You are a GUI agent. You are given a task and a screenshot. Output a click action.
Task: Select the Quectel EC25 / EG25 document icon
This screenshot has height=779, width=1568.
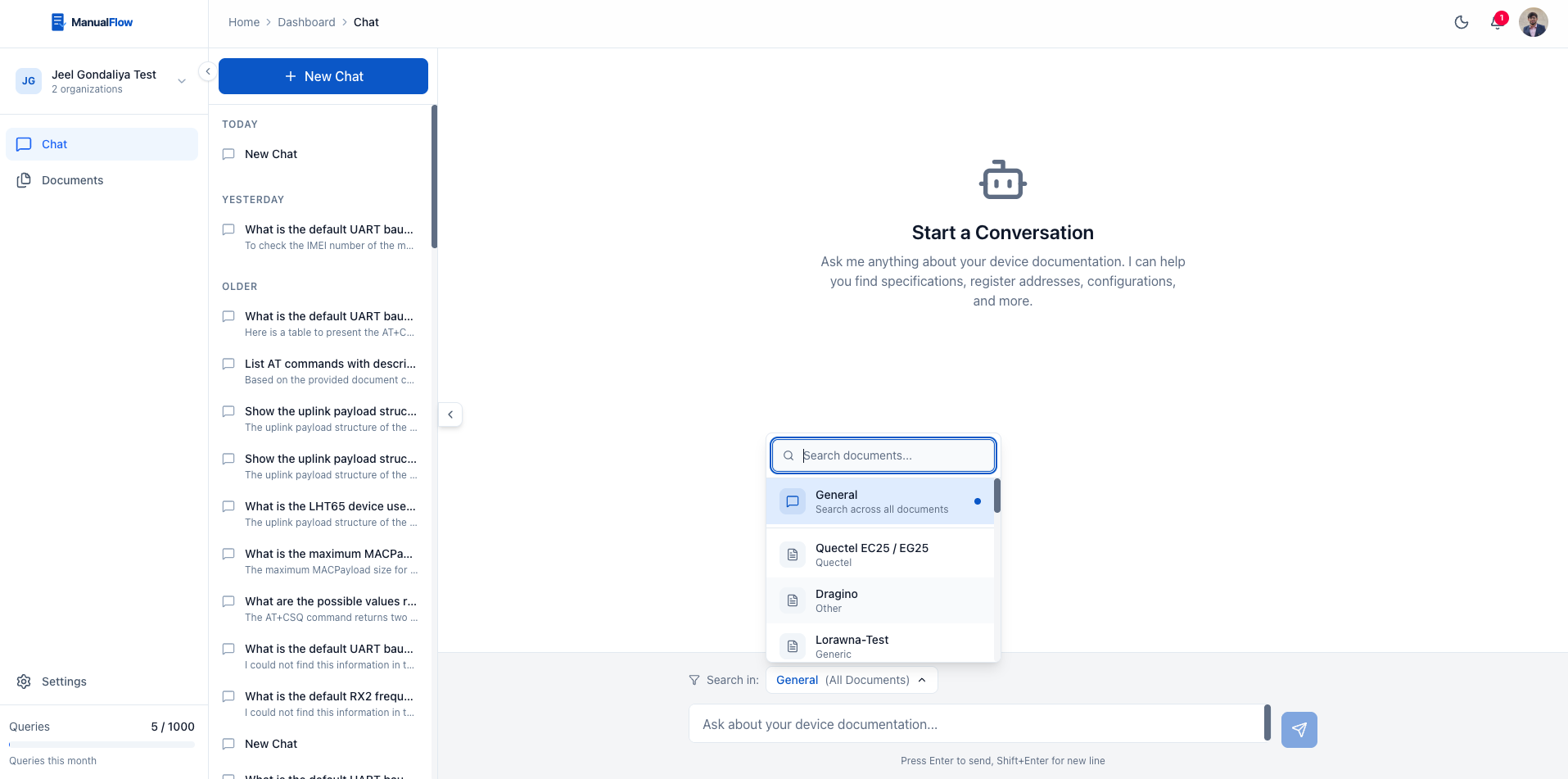pyautogui.click(x=792, y=555)
